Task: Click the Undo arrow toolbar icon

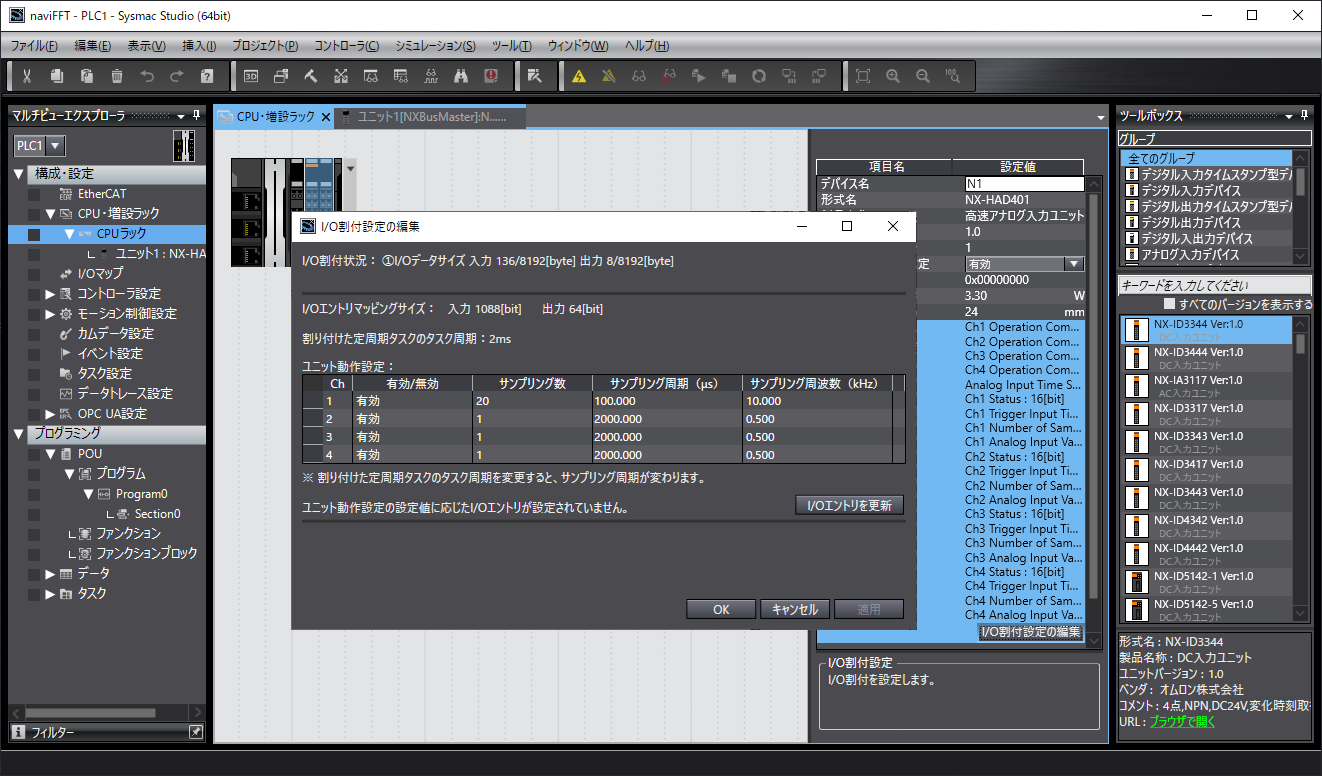Action: pyautogui.click(x=147, y=76)
